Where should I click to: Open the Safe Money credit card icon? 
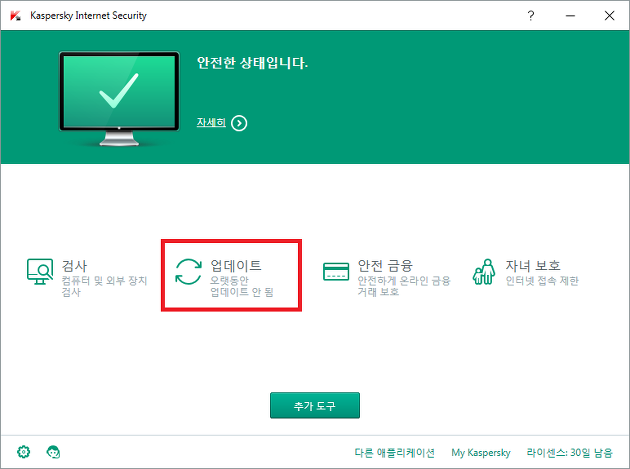click(336, 272)
